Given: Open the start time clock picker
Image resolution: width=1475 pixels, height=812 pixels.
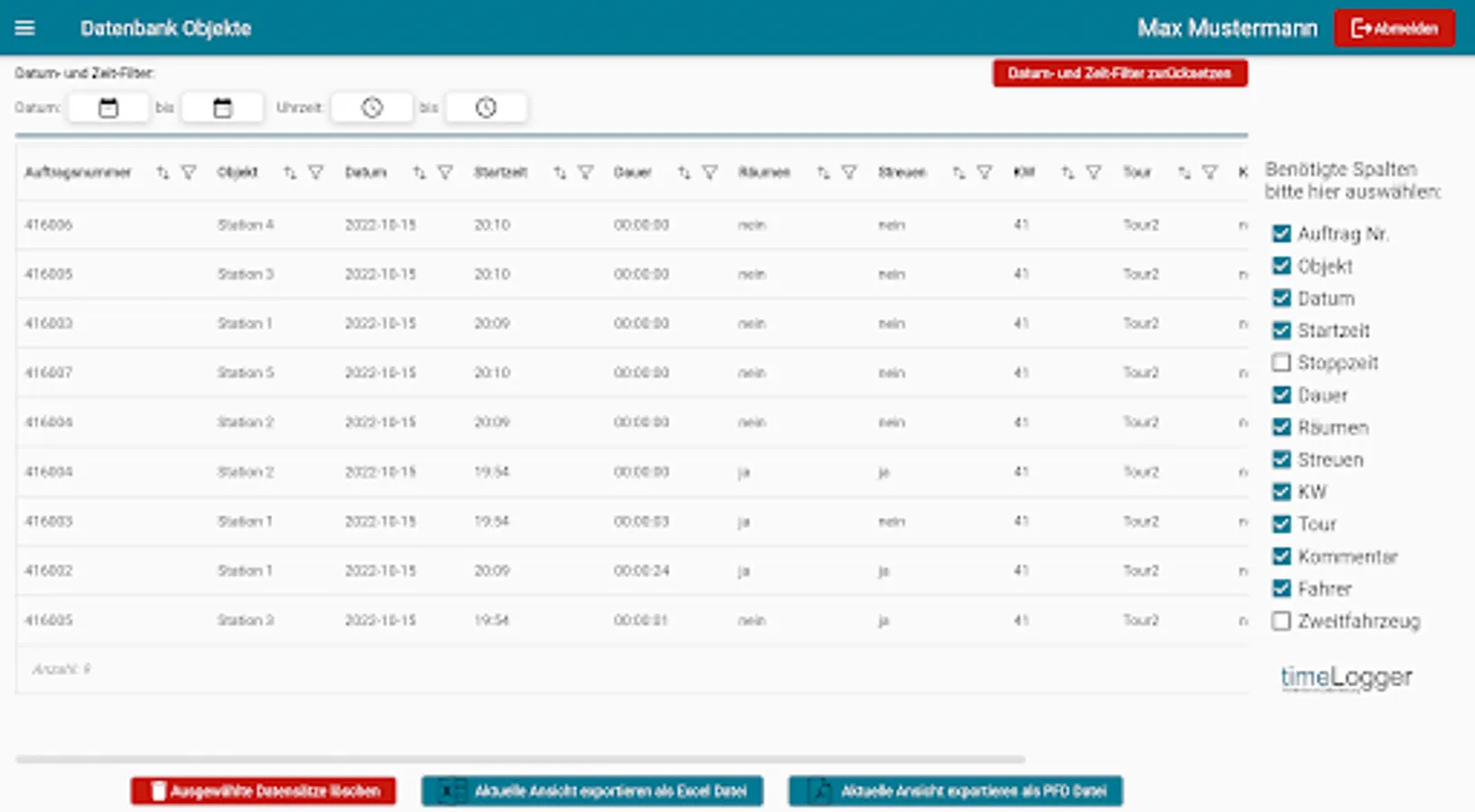Looking at the screenshot, I should coord(372,108).
